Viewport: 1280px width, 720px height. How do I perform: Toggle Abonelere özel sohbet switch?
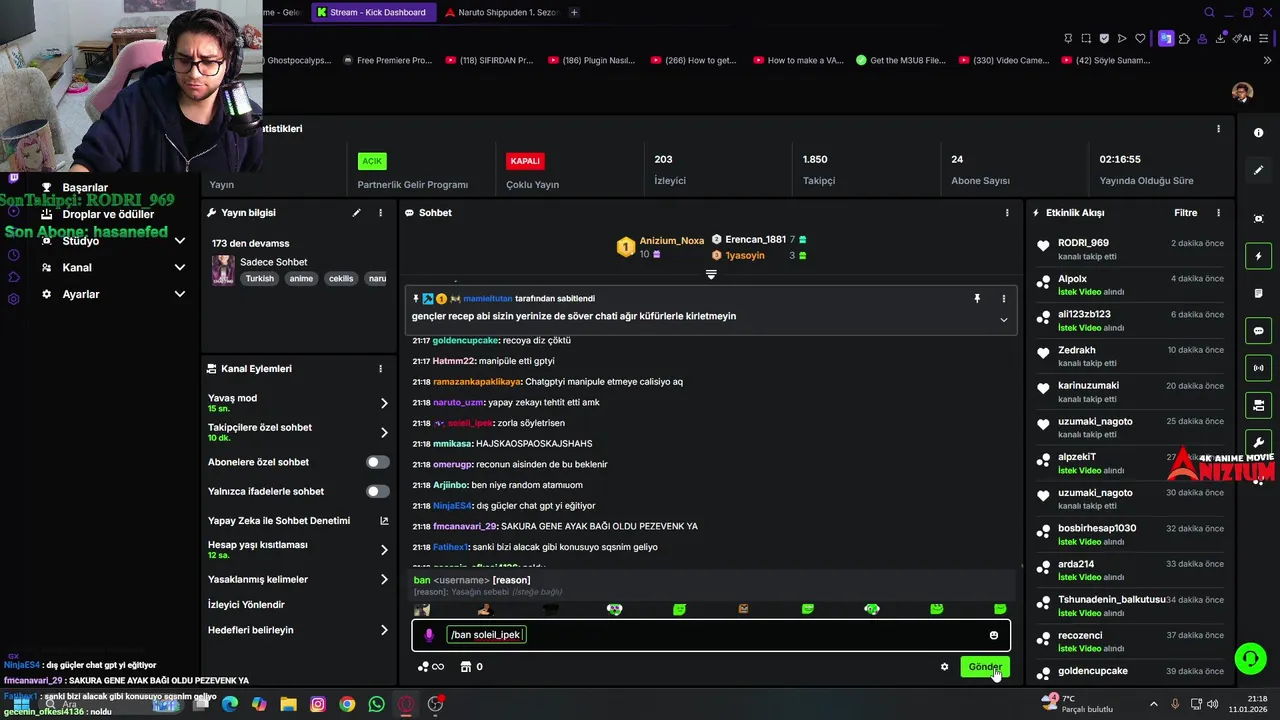(378, 462)
